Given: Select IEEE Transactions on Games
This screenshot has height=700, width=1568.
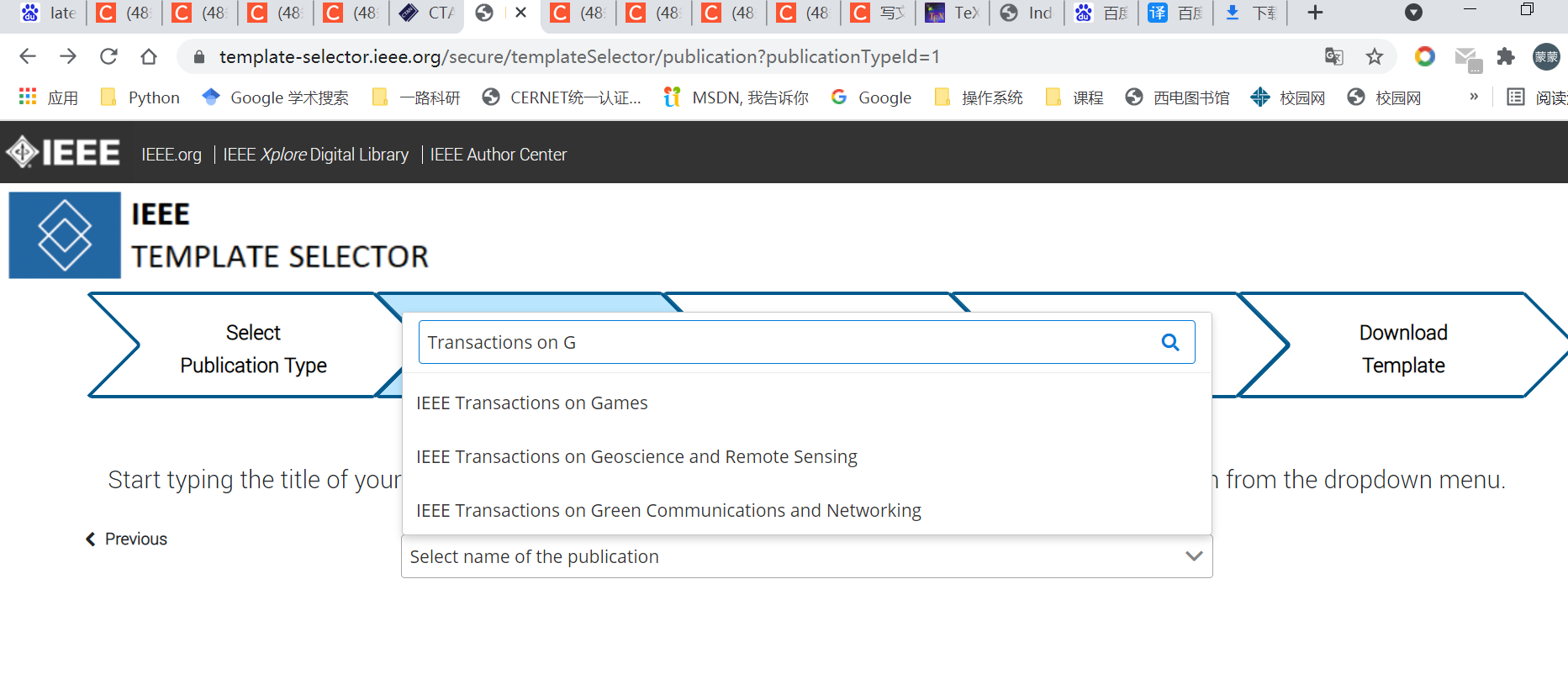Looking at the screenshot, I should tap(806, 403).
